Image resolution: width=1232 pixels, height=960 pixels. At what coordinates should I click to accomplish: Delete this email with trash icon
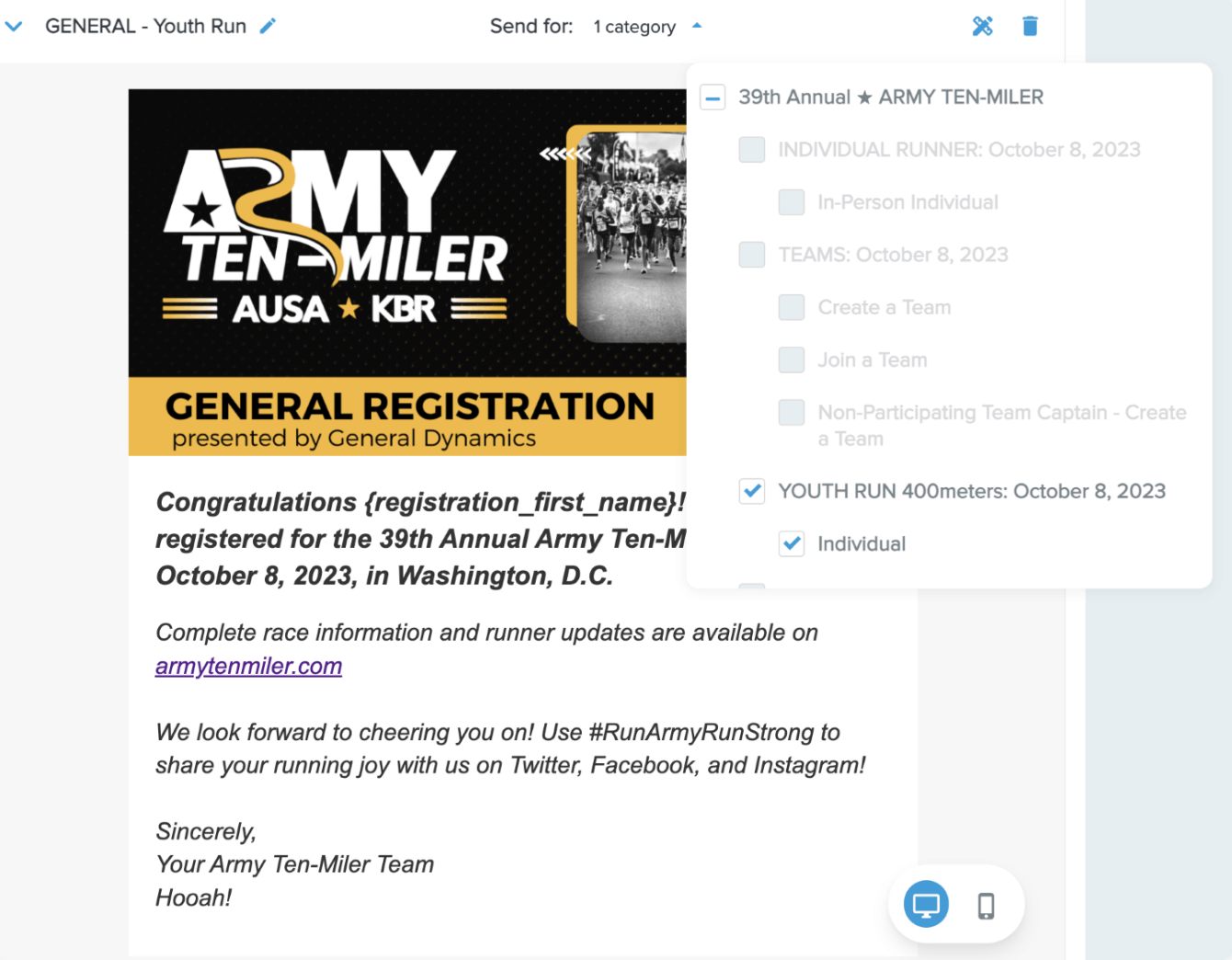coord(1030,27)
